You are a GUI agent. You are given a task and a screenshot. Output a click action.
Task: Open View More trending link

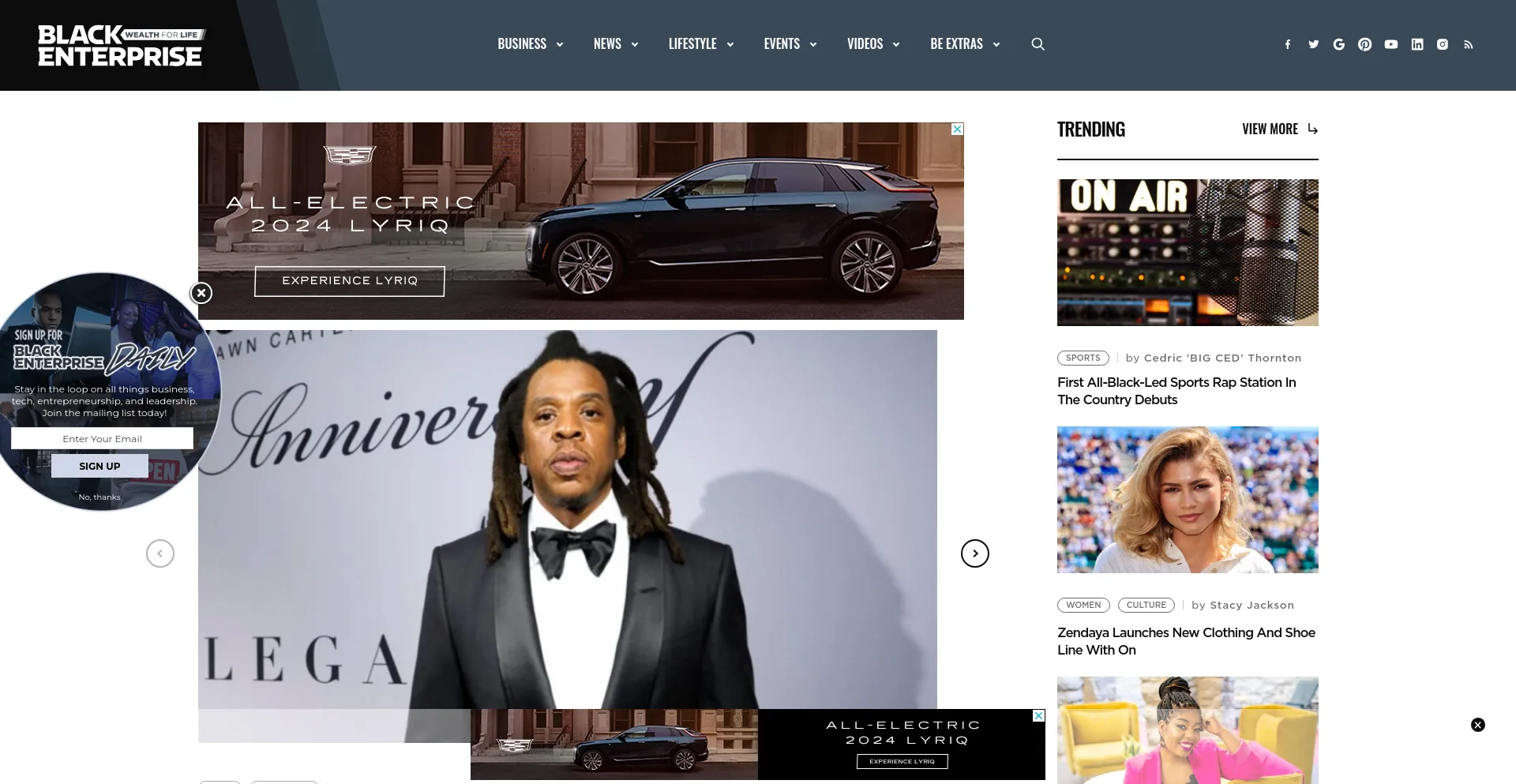1270,129
